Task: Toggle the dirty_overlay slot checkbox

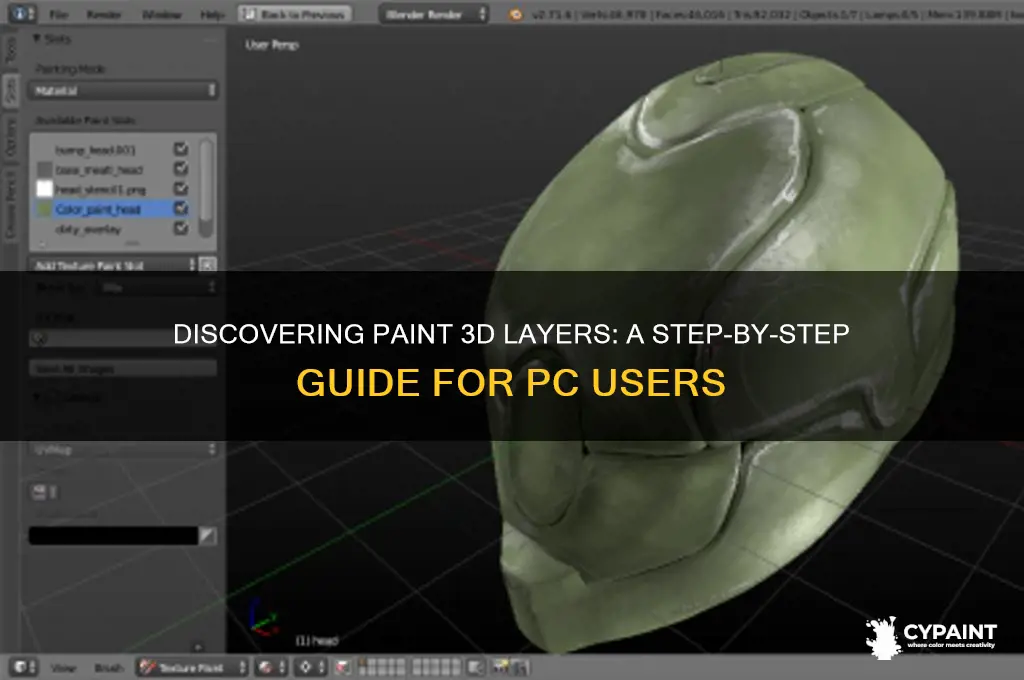Action: point(181,228)
